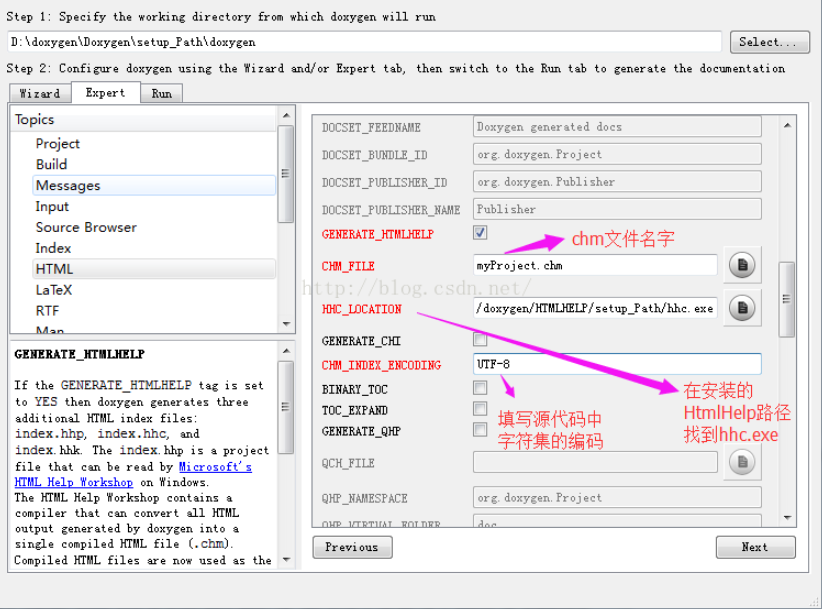Viewport: 822px width, 609px height.
Task: Click settings panel scroll-down arrow
Action: (787, 518)
